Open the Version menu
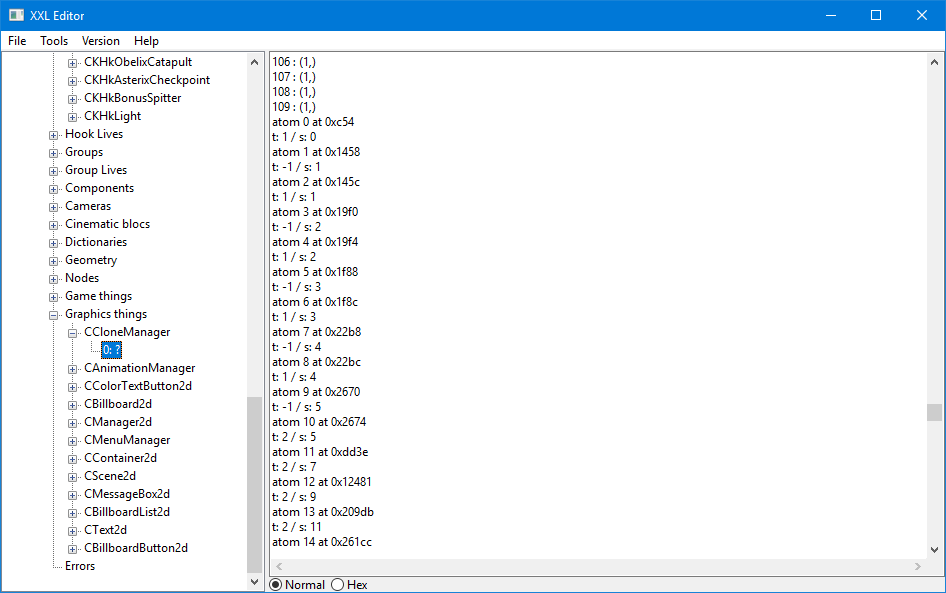 [101, 41]
